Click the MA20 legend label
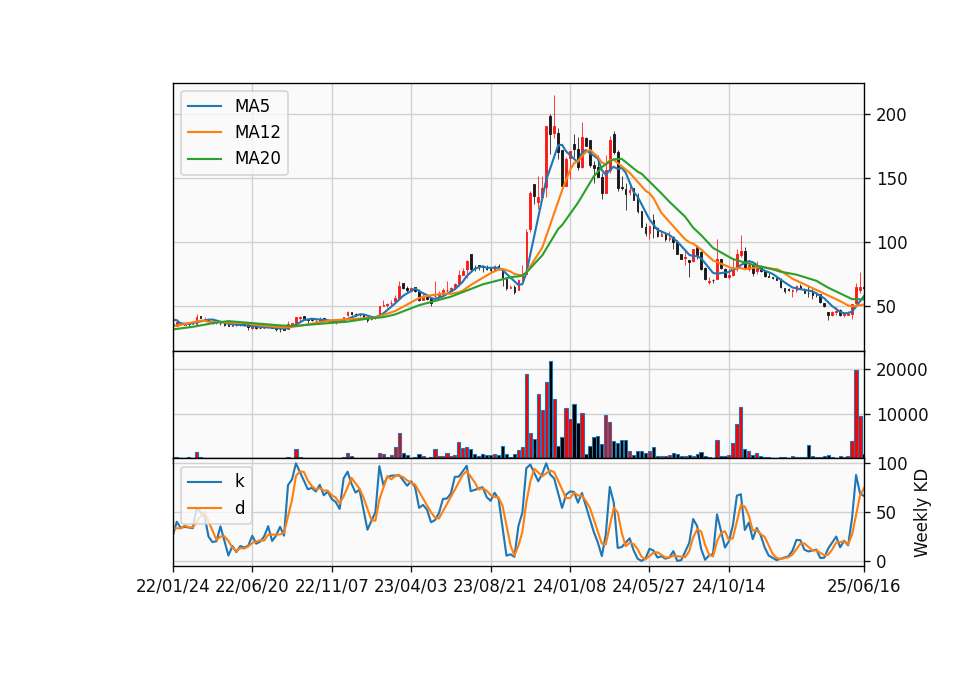The image size is (960, 690). click(x=257, y=159)
